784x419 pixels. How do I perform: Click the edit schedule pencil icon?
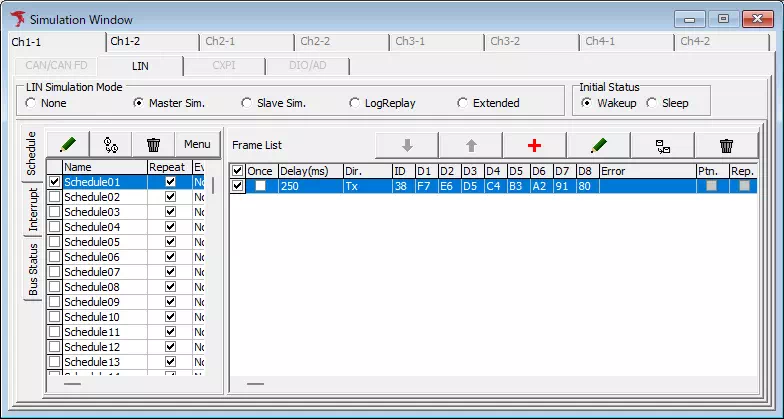tap(68, 145)
